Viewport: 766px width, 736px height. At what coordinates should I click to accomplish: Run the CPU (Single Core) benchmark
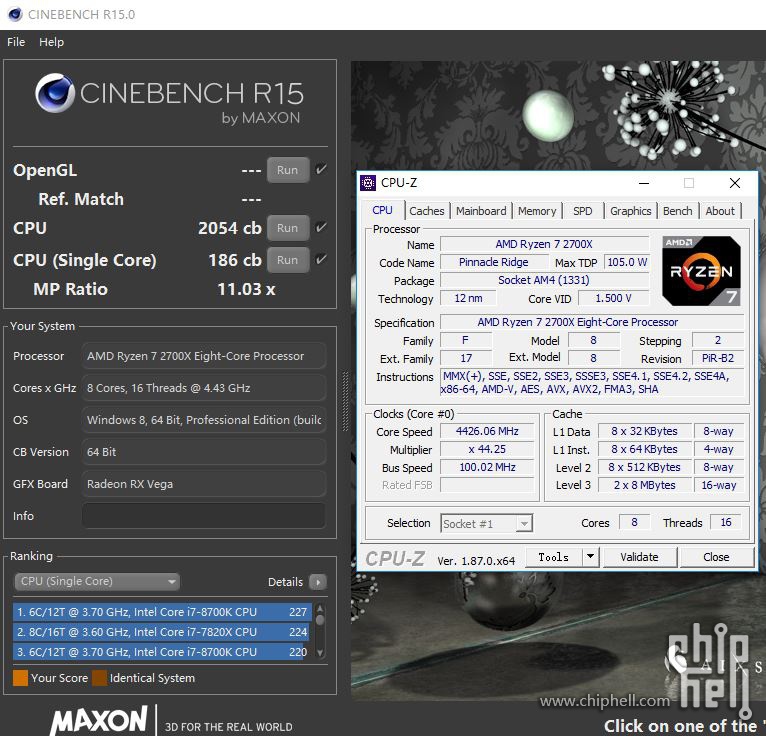pos(288,260)
